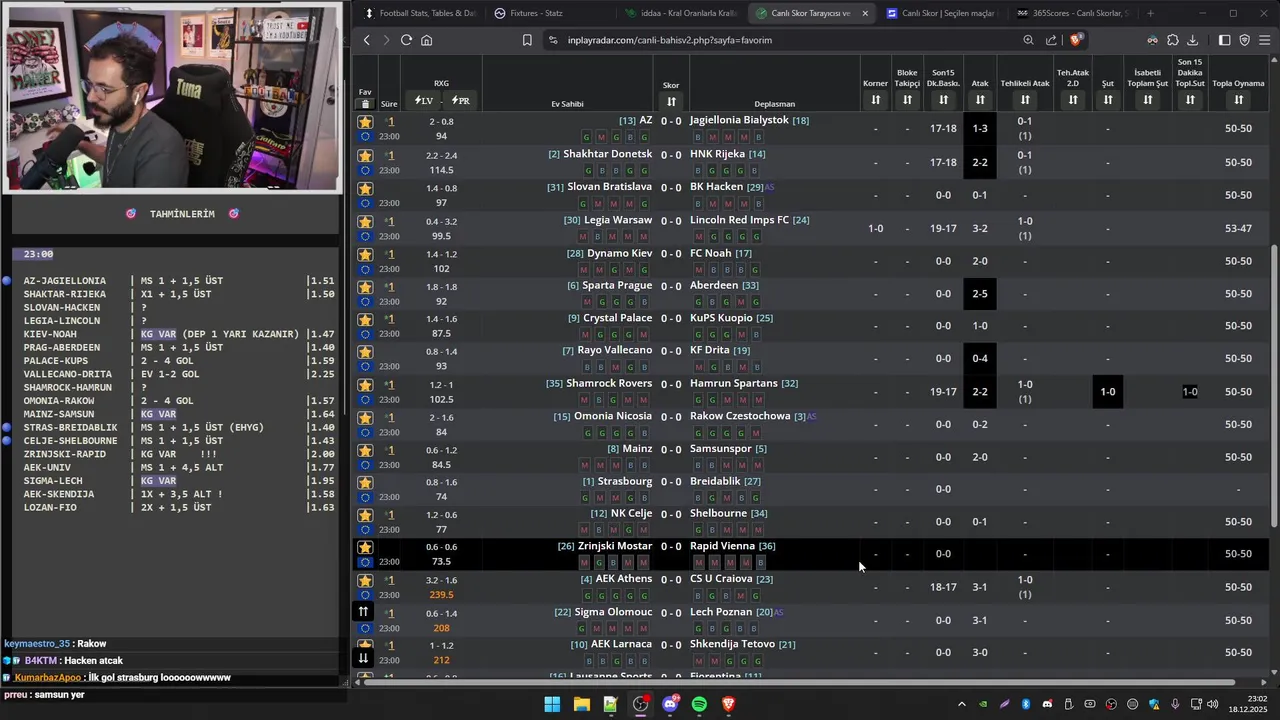This screenshot has height=720, width=1280.
Task: Open OBS Studio from the taskbar
Action: (x=640, y=704)
